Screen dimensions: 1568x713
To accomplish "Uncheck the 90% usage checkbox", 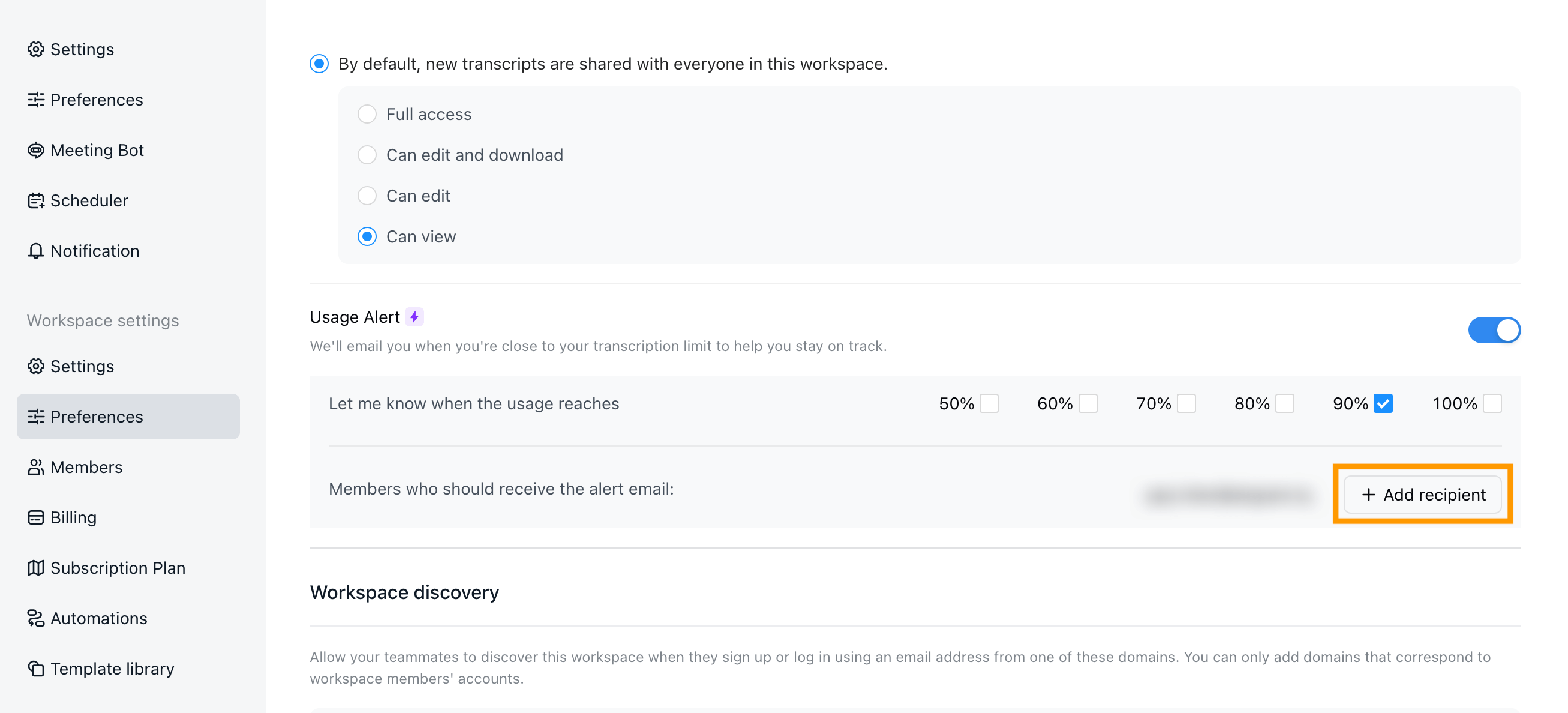I will tap(1383, 404).
